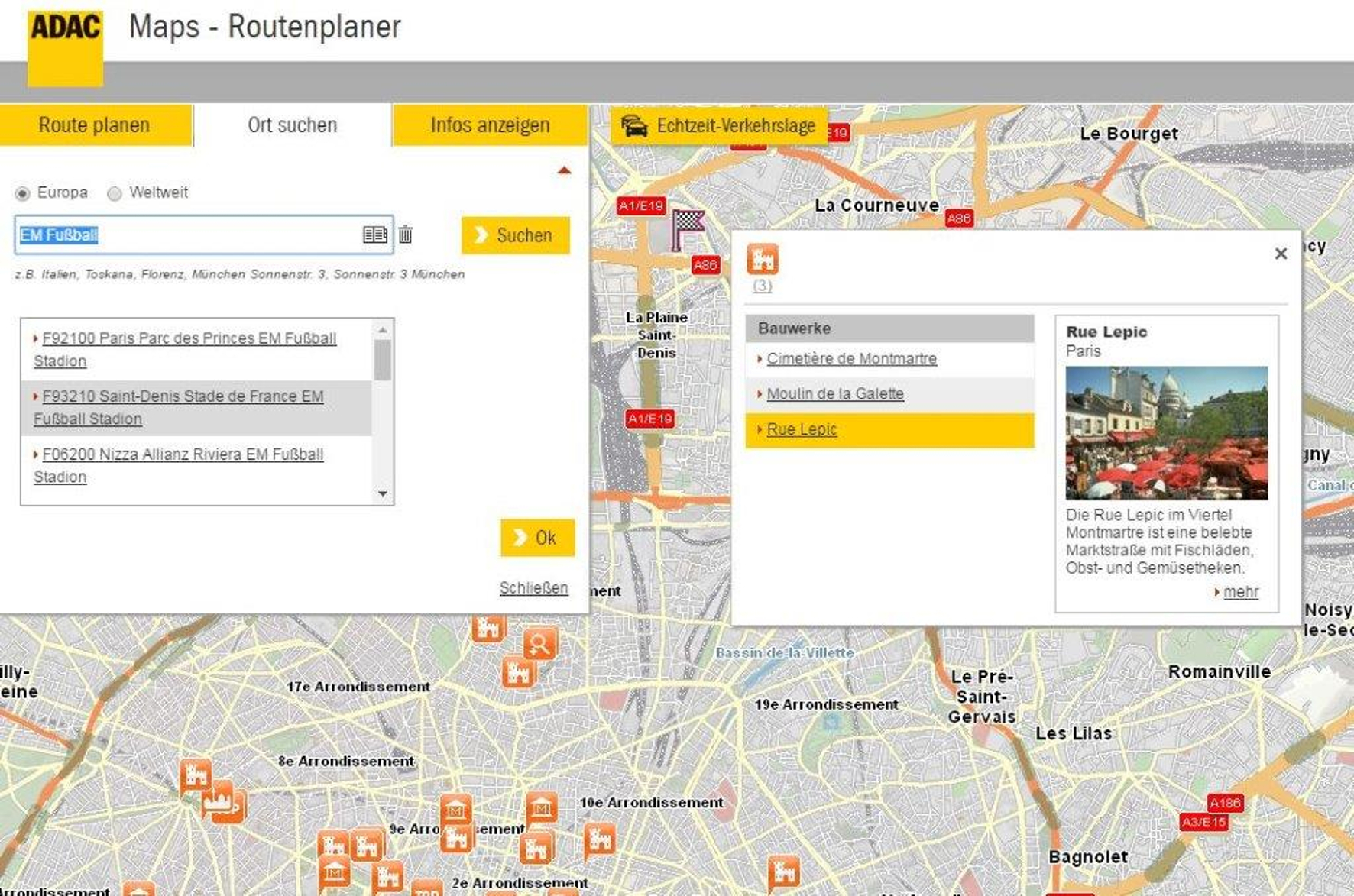The image size is (1354, 896).
Task: Collapse search panel with red up triangle
Action: pos(564,170)
